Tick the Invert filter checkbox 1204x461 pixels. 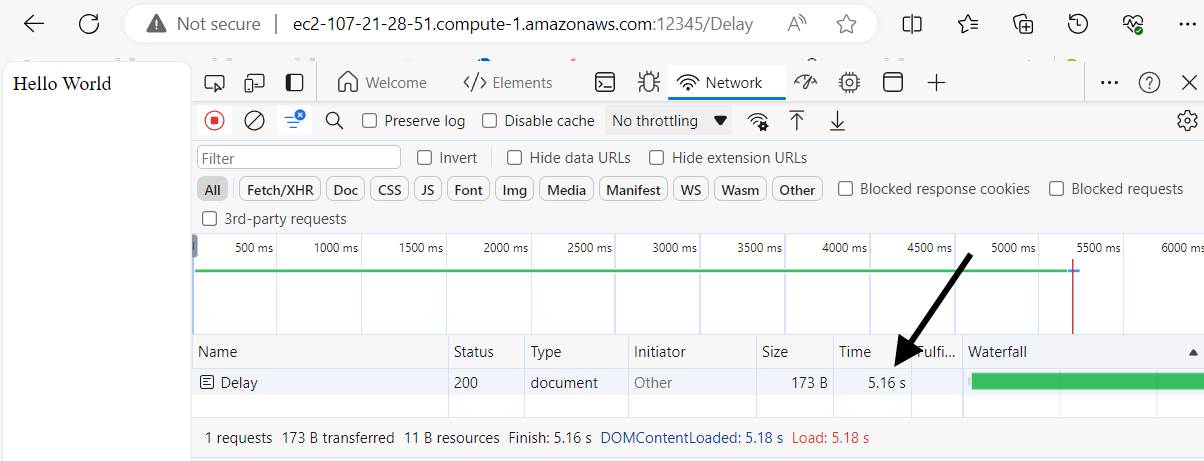tap(425, 158)
